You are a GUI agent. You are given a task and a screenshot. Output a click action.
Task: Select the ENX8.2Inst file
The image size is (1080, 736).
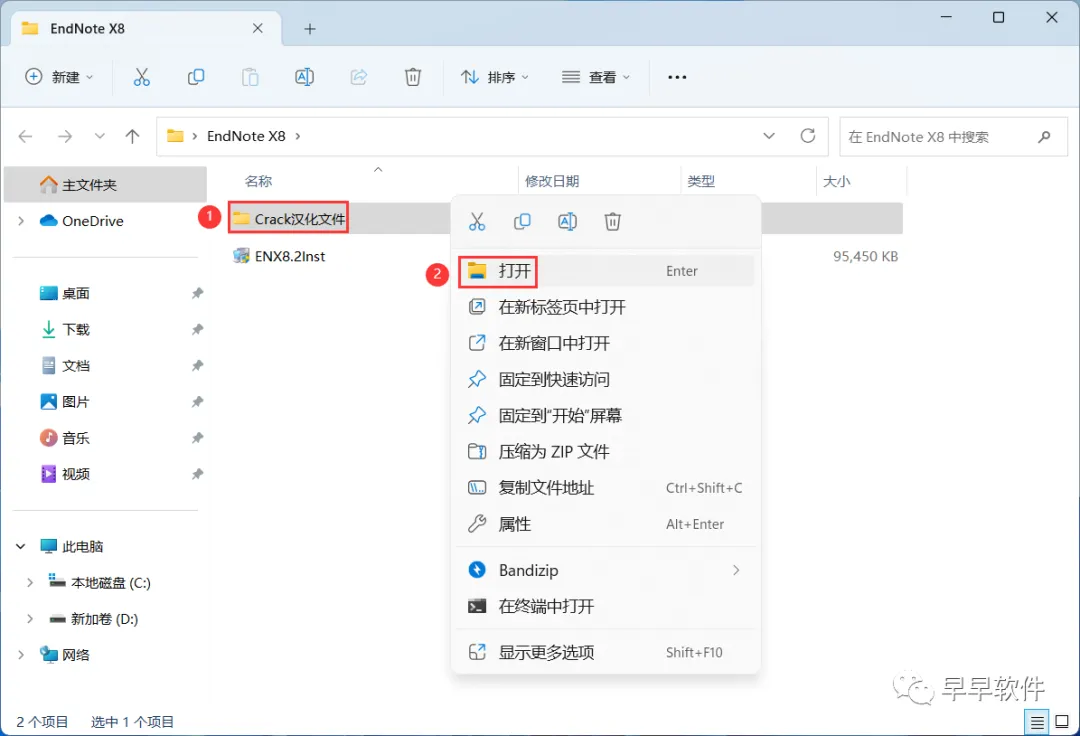(279, 256)
